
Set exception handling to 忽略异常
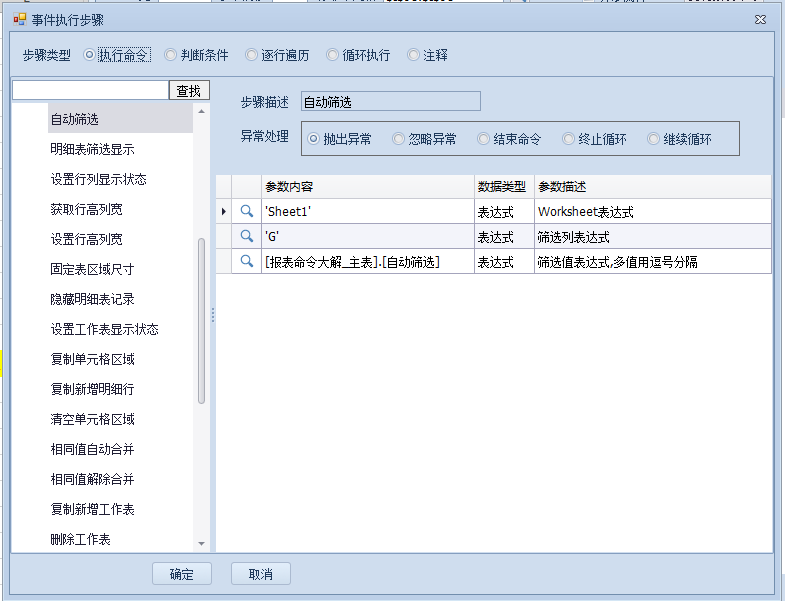(399, 139)
